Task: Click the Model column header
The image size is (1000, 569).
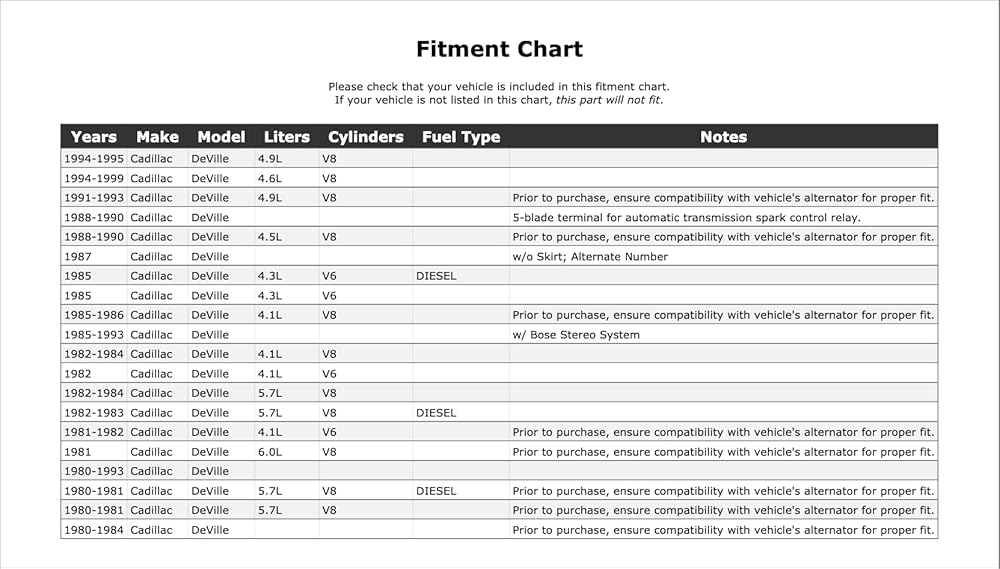Action: coord(221,137)
